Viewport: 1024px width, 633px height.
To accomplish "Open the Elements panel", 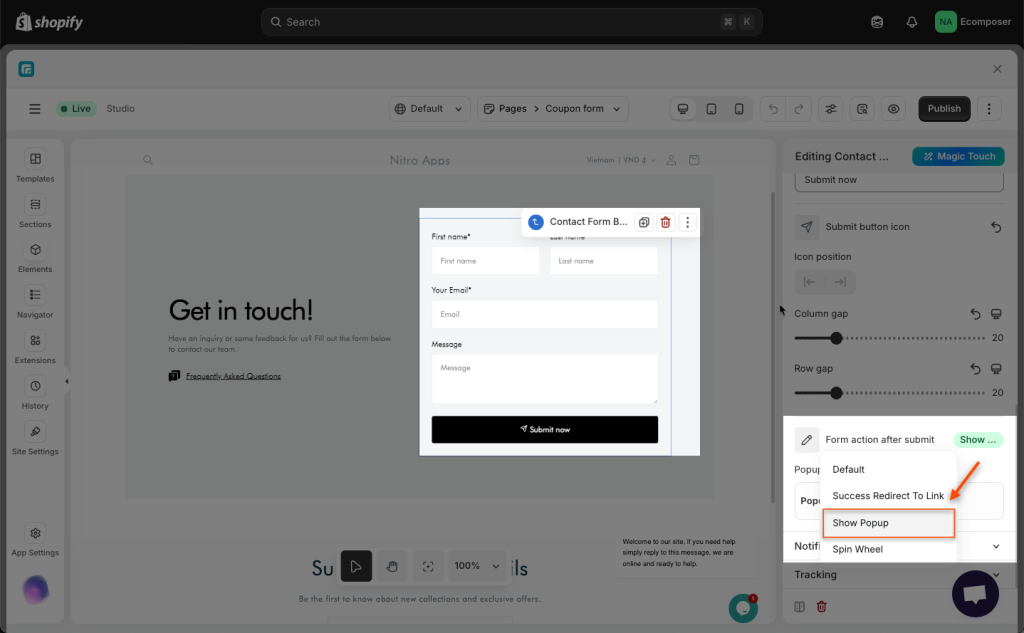I will [35, 256].
